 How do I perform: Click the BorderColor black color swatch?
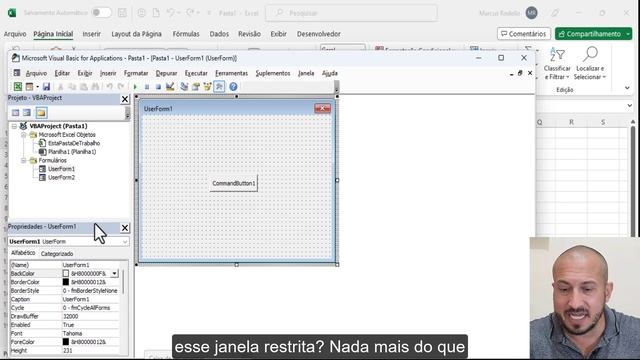click(66, 282)
